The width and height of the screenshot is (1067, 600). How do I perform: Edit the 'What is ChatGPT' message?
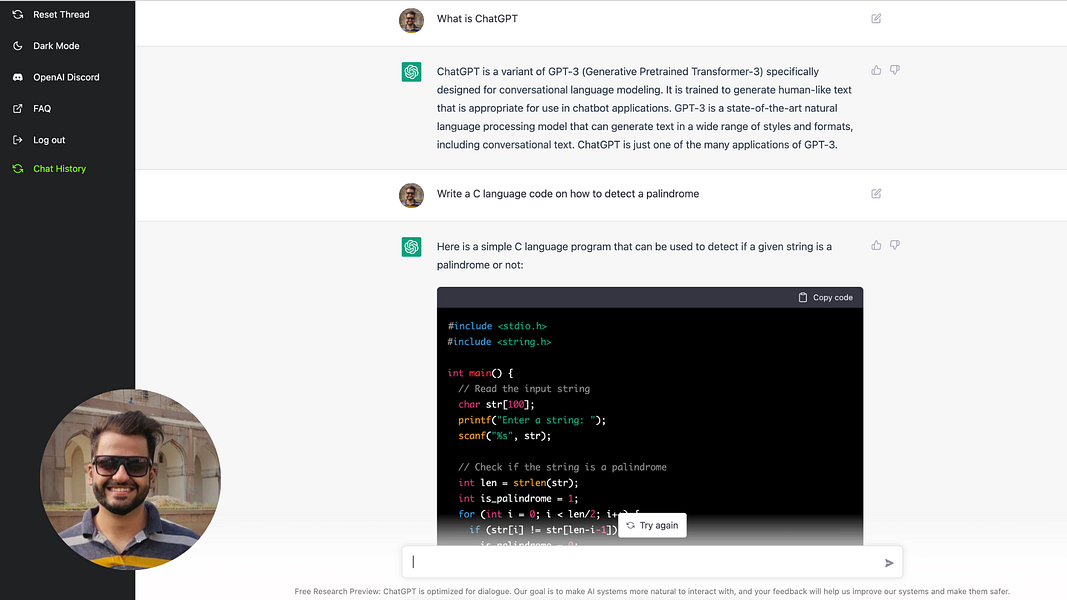[x=876, y=18]
